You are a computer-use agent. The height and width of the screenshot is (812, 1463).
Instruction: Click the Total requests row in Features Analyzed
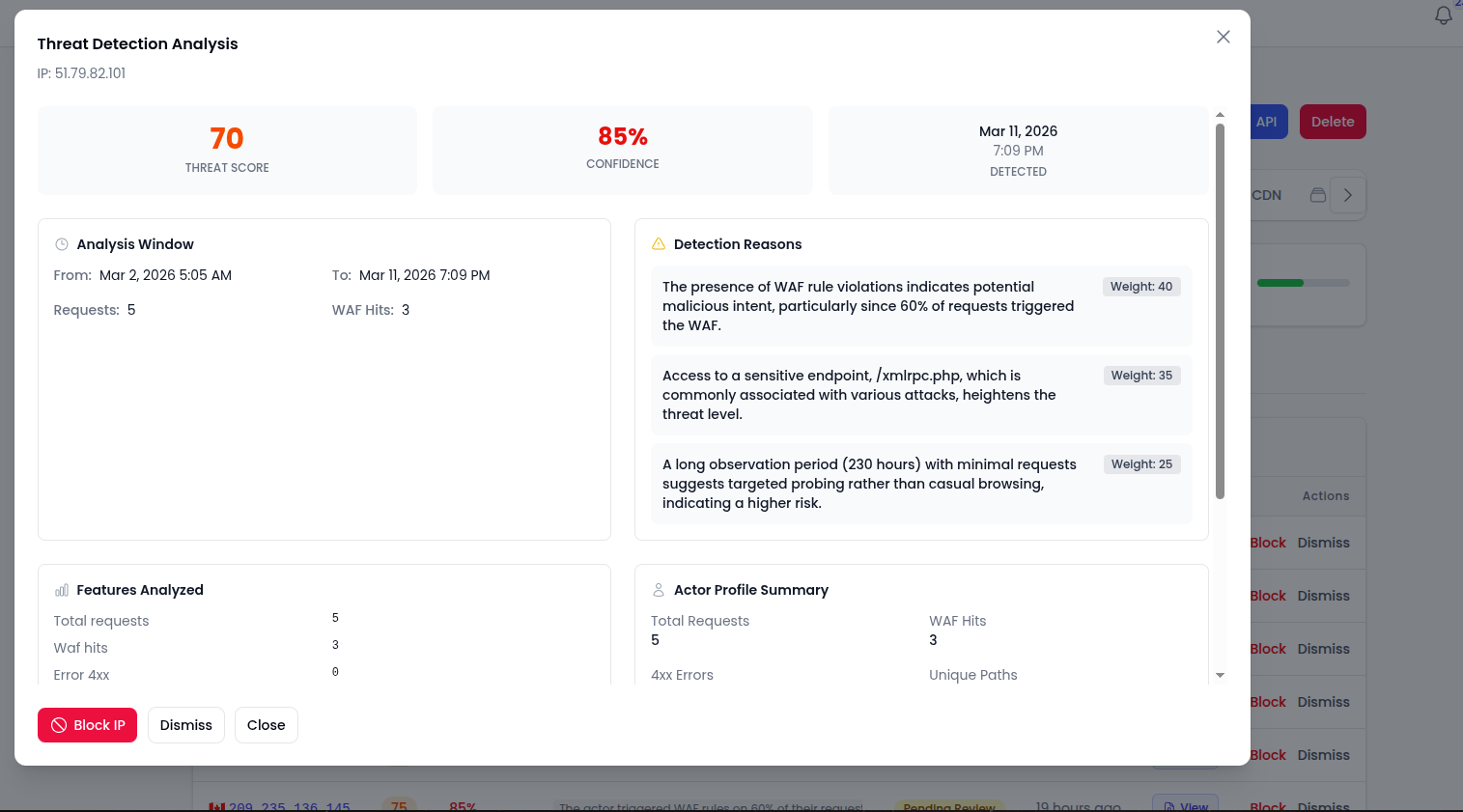(324, 621)
